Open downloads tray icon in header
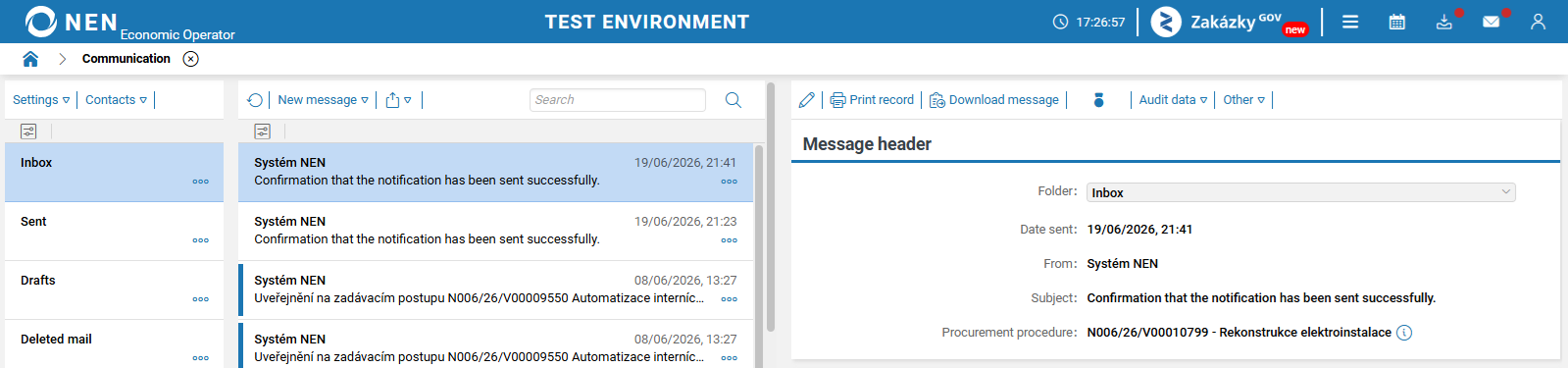1568x368 pixels. click(x=1444, y=22)
